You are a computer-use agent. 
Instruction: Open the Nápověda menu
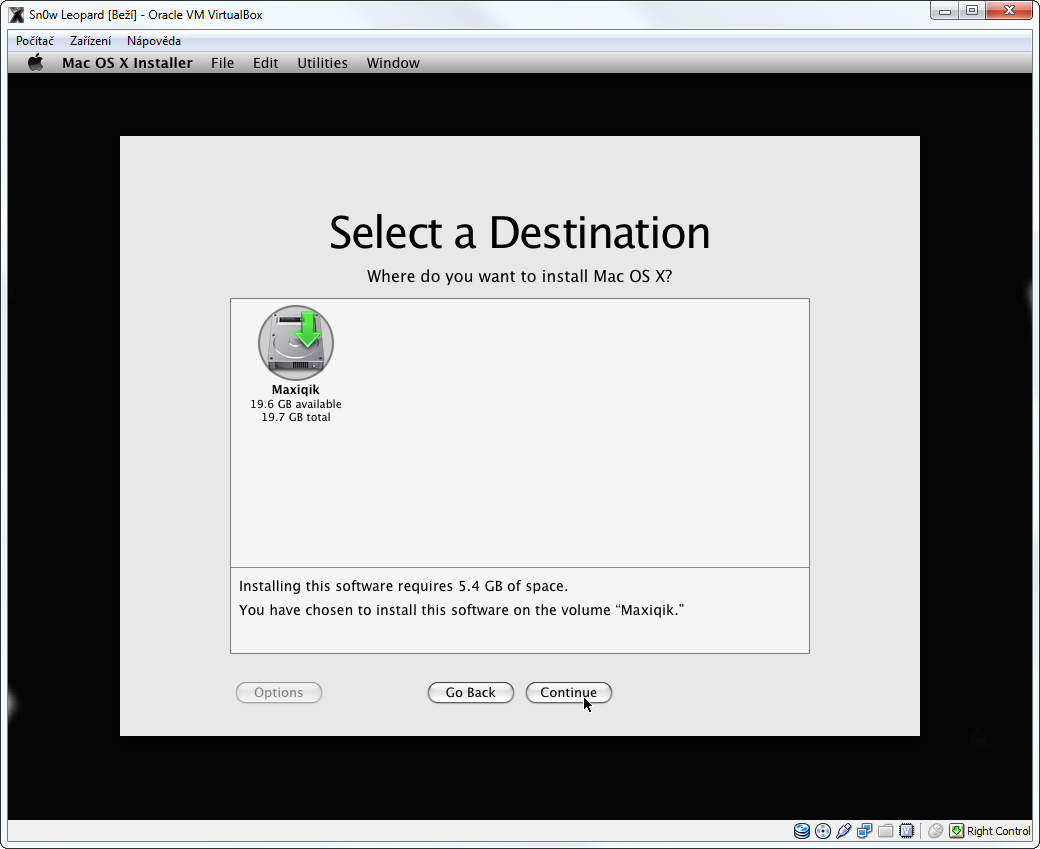[154, 40]
